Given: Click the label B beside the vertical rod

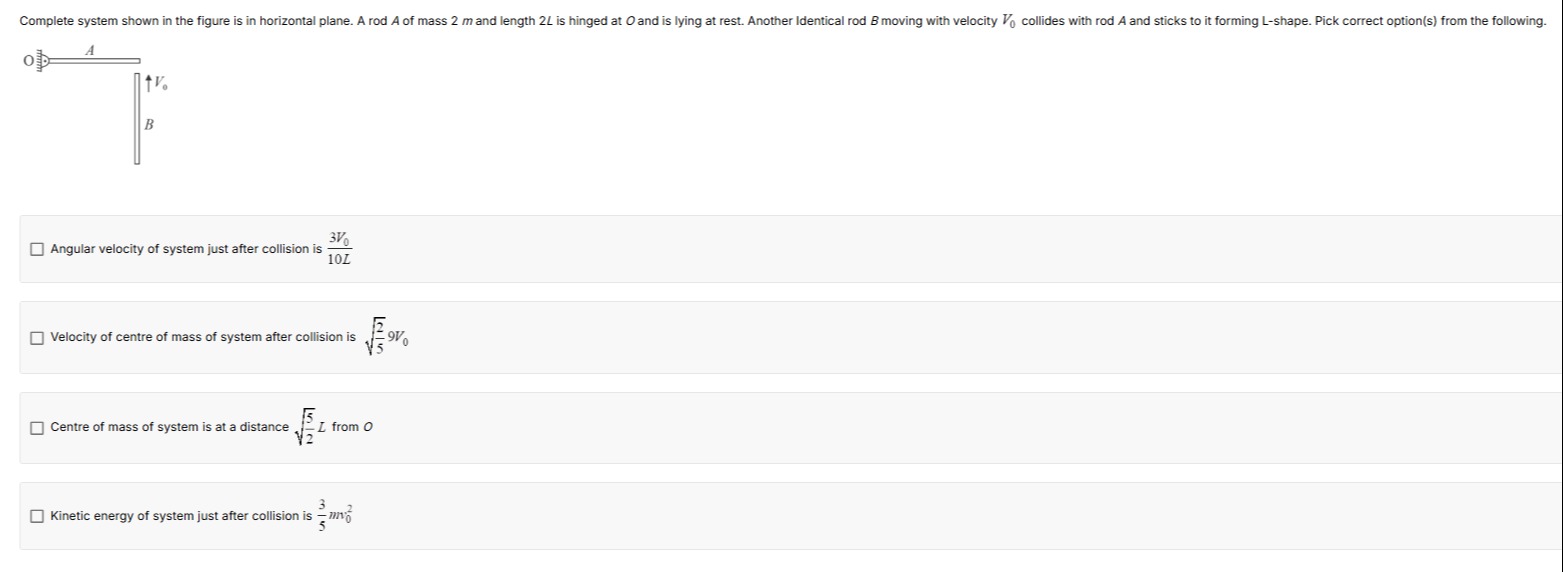Looking at the screenshot, I should [x=149, y=126].
